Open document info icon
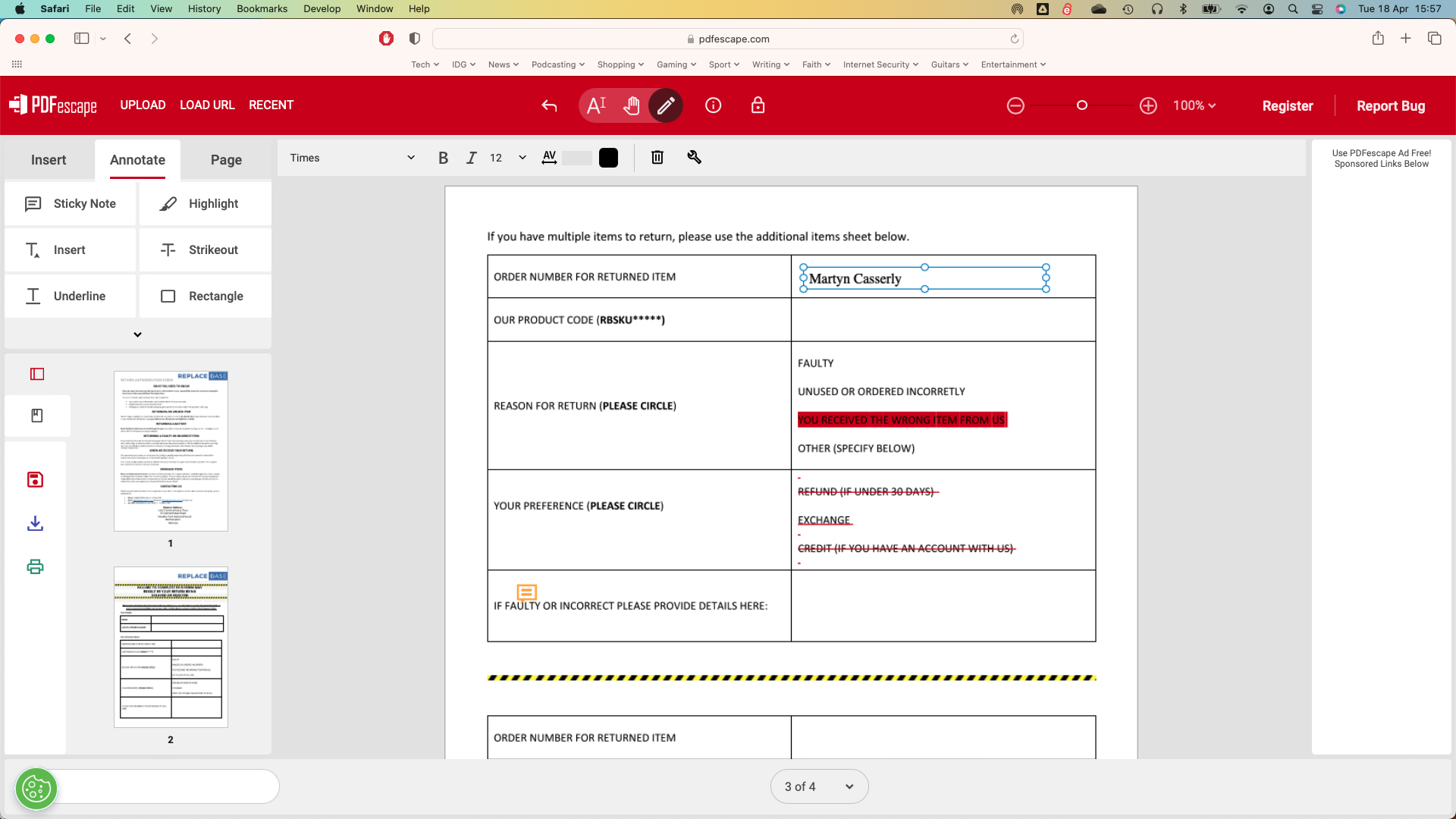The image size is (1456, 819). tap(713, 105)
